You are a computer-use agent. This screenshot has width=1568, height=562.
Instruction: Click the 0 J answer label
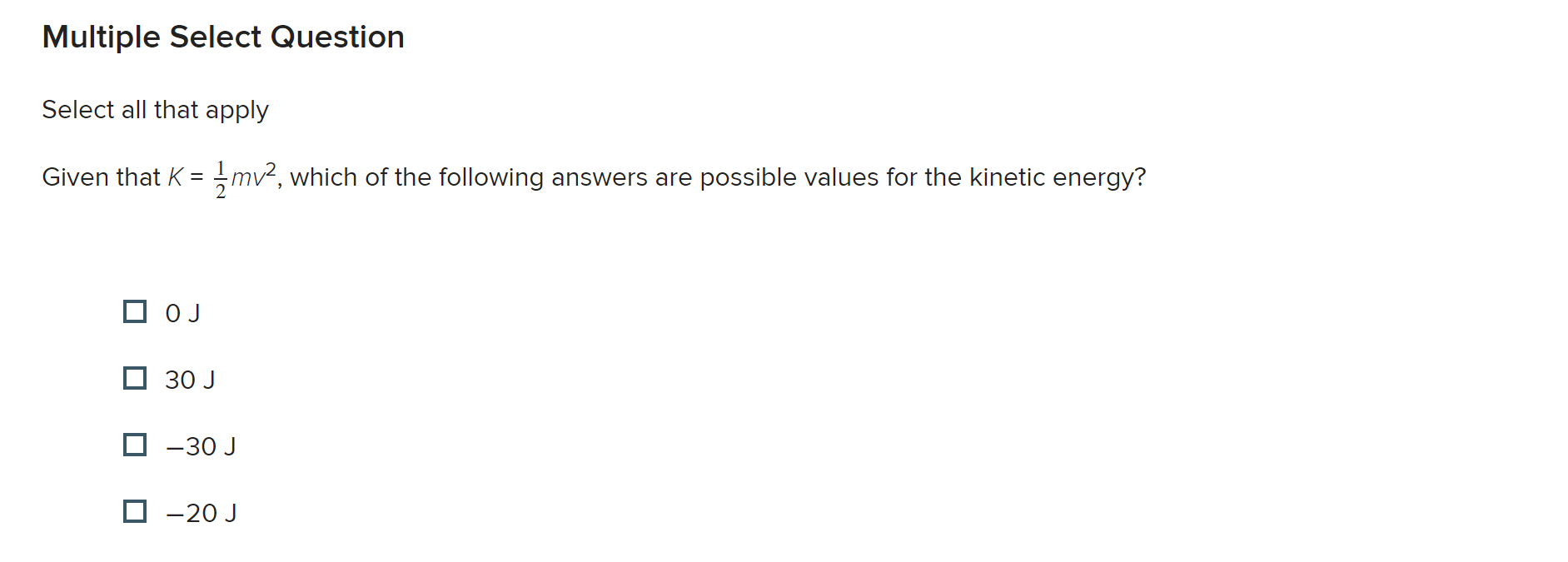click(x=182, y=312)
